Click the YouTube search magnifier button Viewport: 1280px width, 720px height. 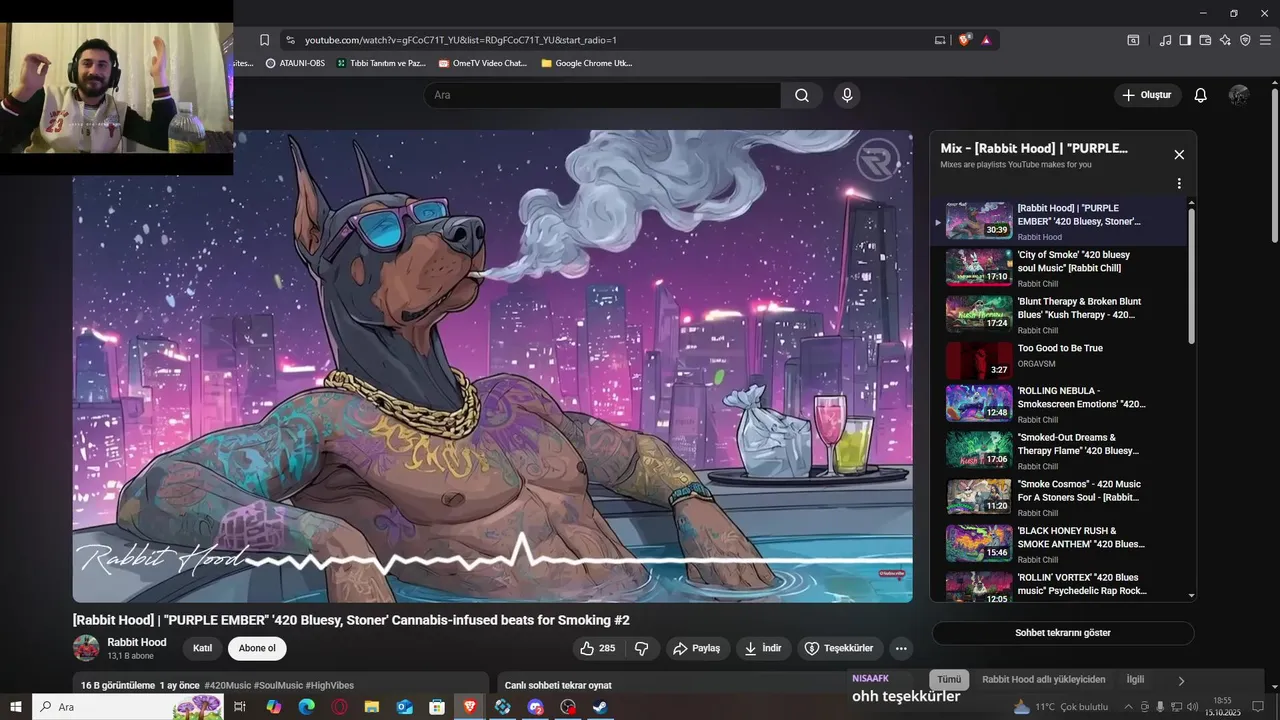coord(802,95)
